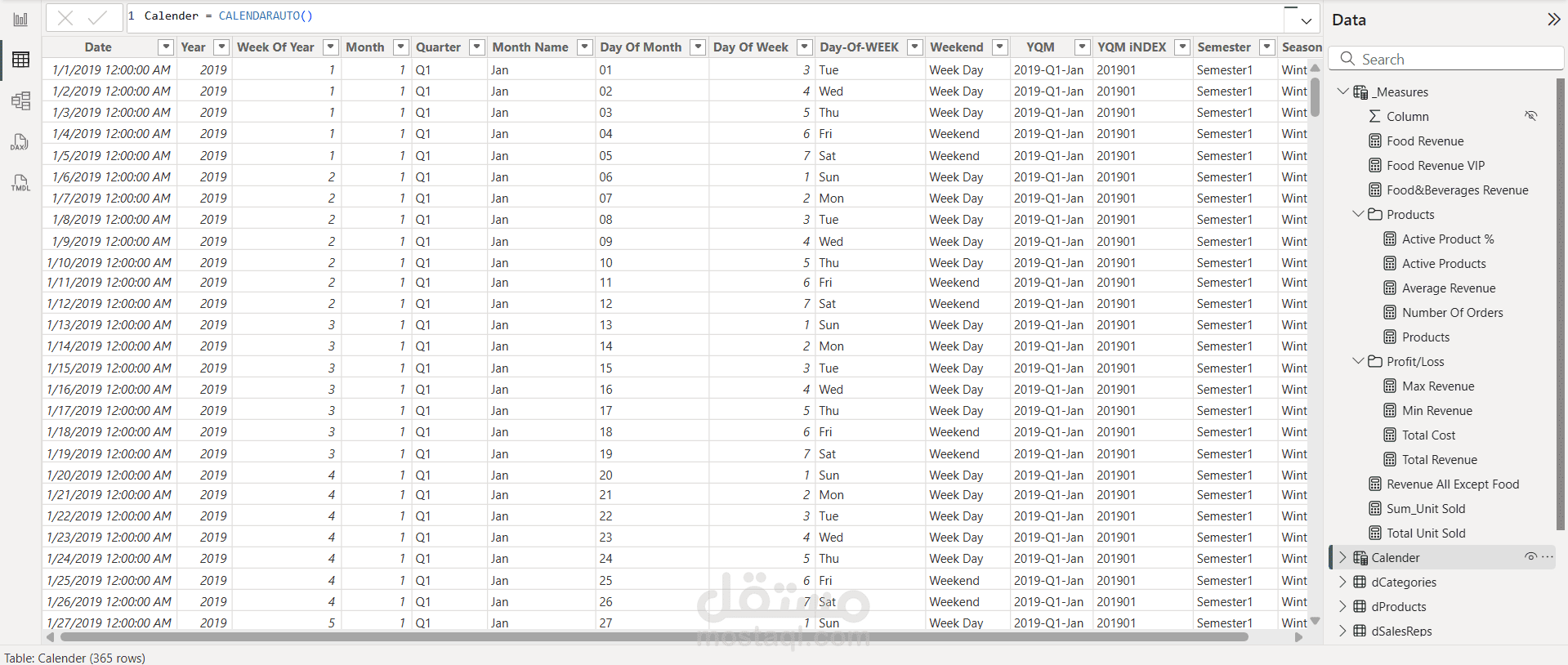
Task: Open the Month Name filter dropdown
Action: point(585,47)
